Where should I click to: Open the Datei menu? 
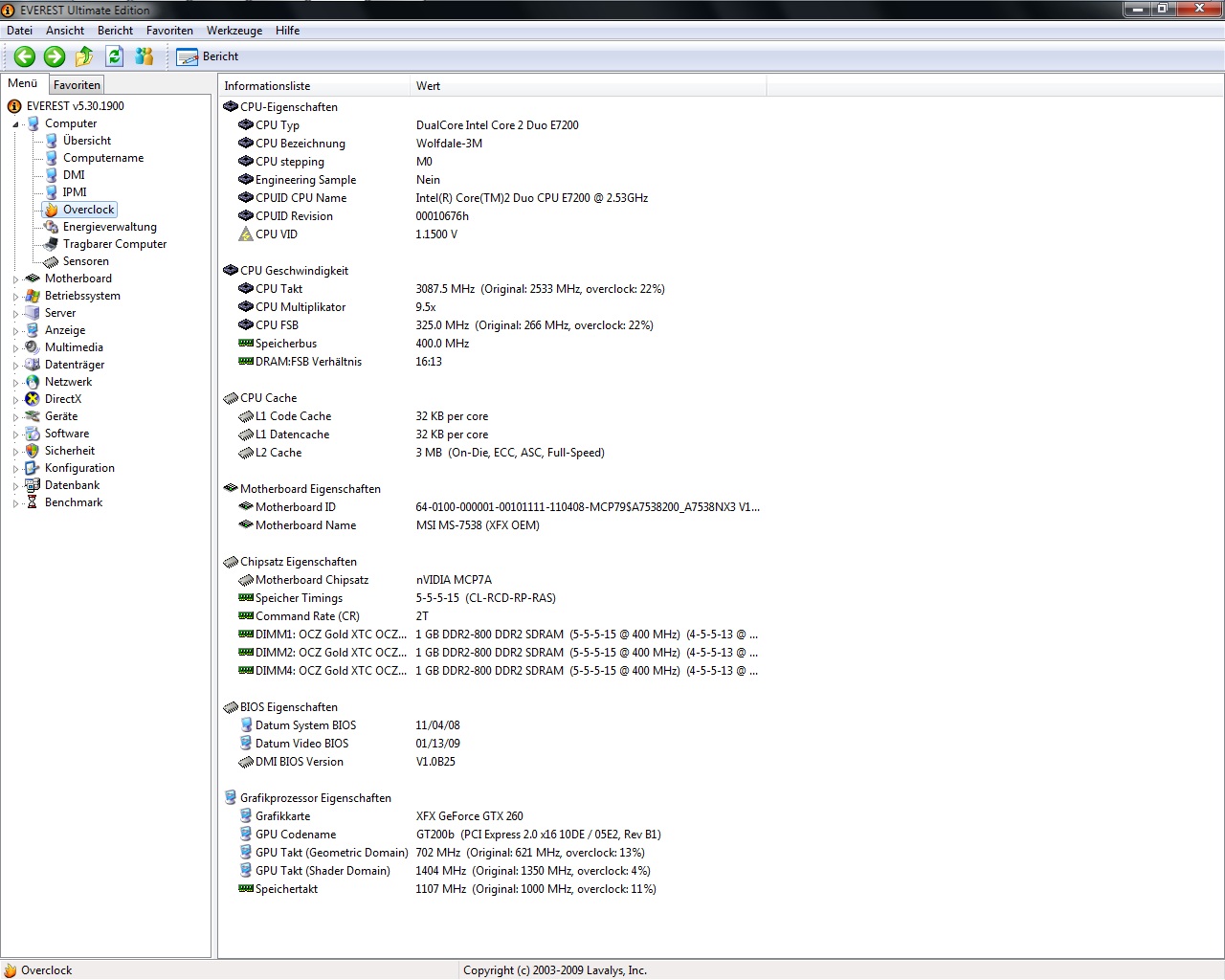coord(19,31)
